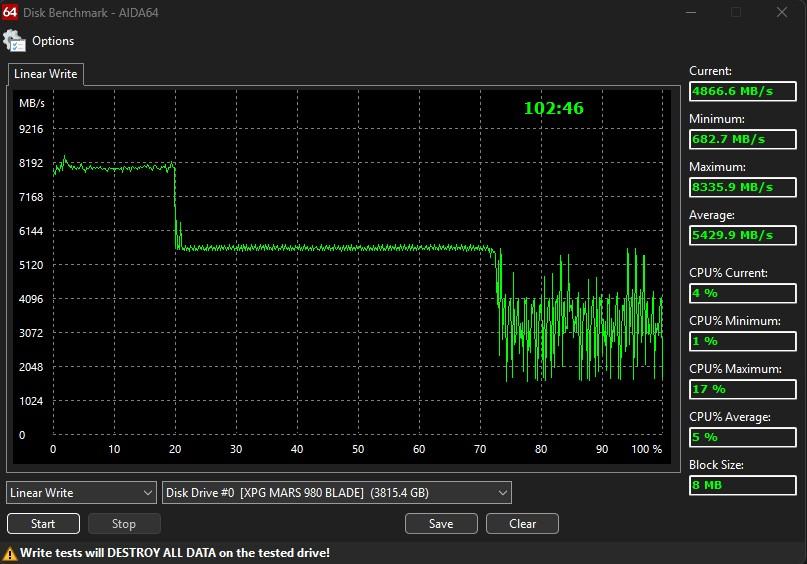Click the CPU% Minimum 1 % field
This screenshot has width=807, height=564.
[x=743, y=341]
